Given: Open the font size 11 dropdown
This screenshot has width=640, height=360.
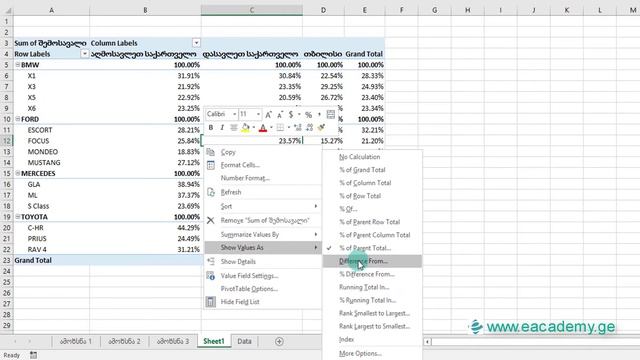Looking at the screenshot, I should click(x=258, y=114).
